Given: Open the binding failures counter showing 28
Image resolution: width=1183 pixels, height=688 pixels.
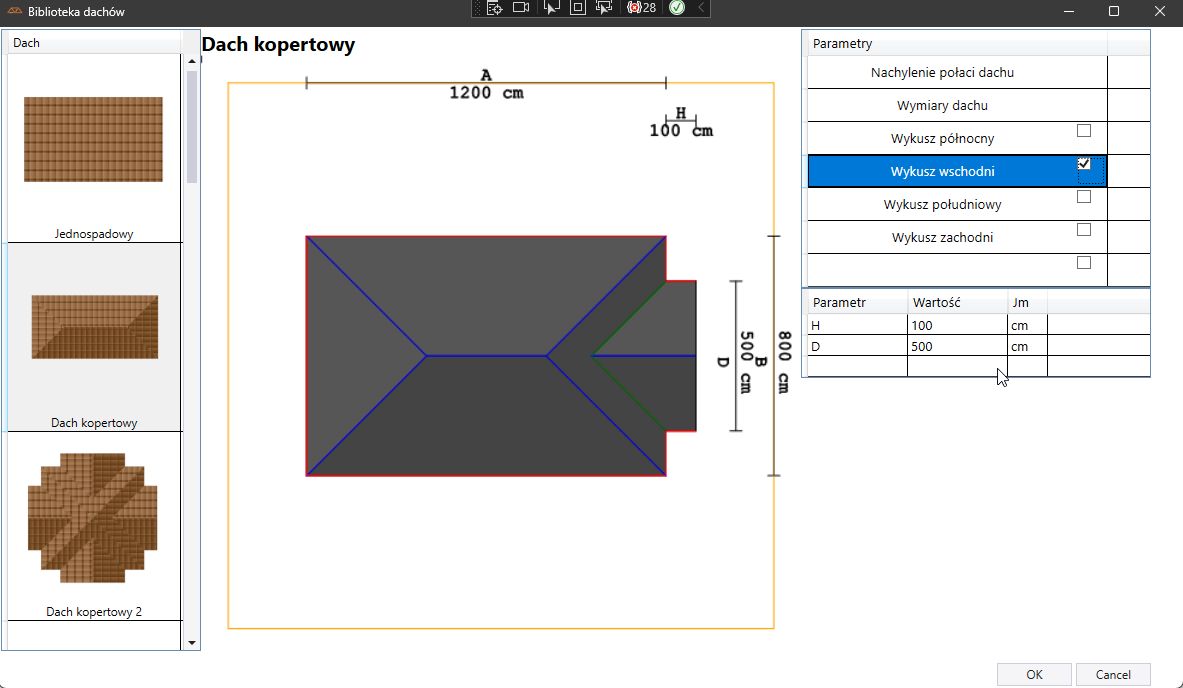Looking at the screenshot, I should (641, 8).
